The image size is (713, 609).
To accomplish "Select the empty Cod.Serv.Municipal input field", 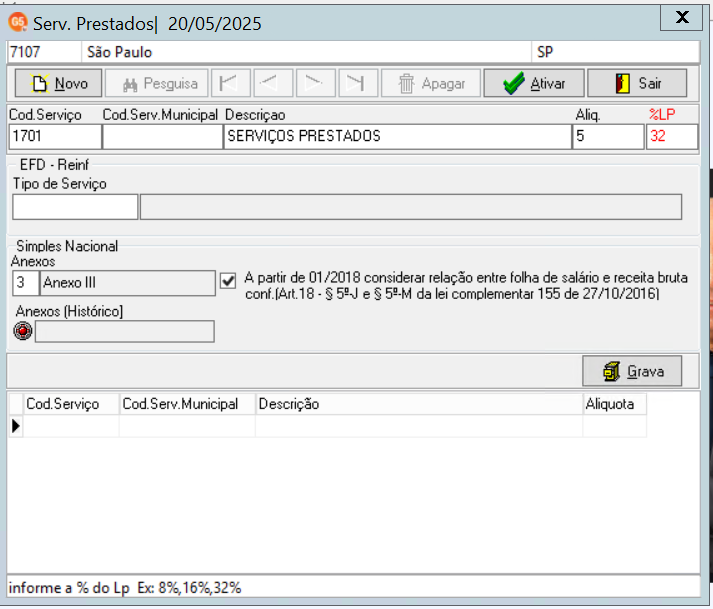I will point(163,136).
